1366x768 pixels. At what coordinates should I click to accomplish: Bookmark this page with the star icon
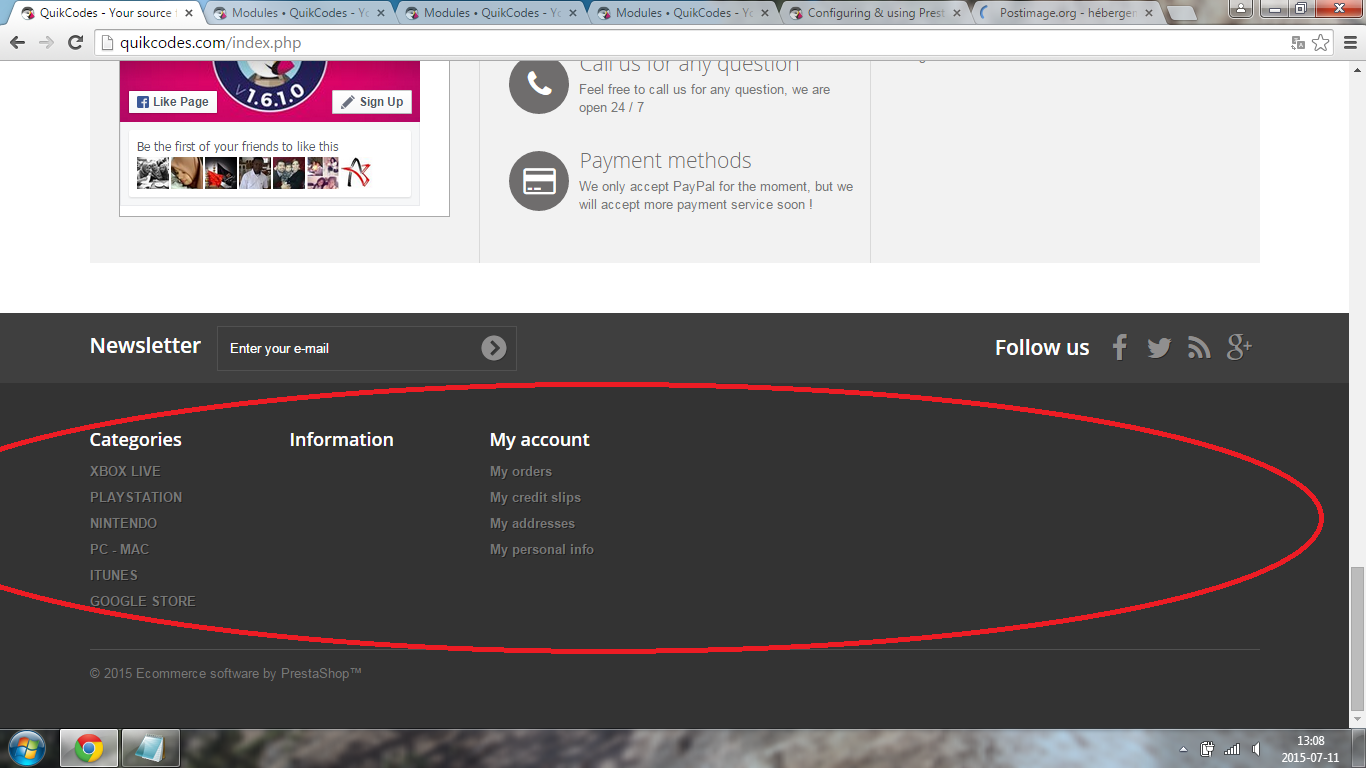pyautogui.click(x=1321, y=43)
